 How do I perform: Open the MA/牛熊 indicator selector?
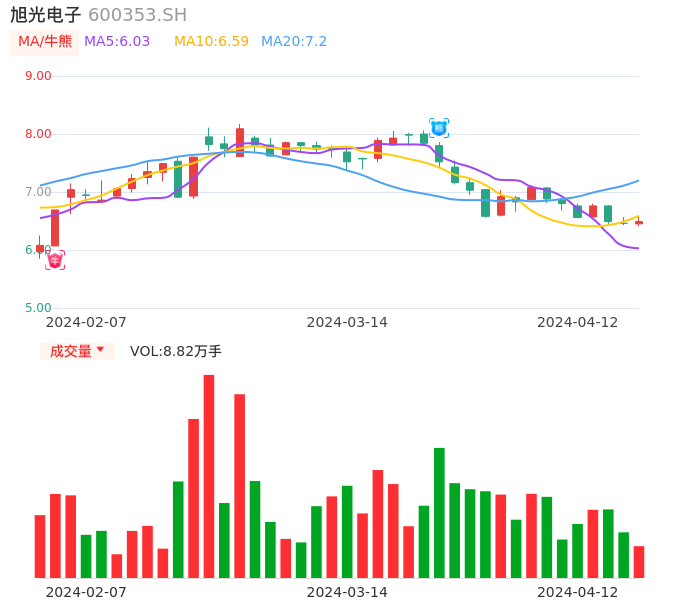point(45,42)
